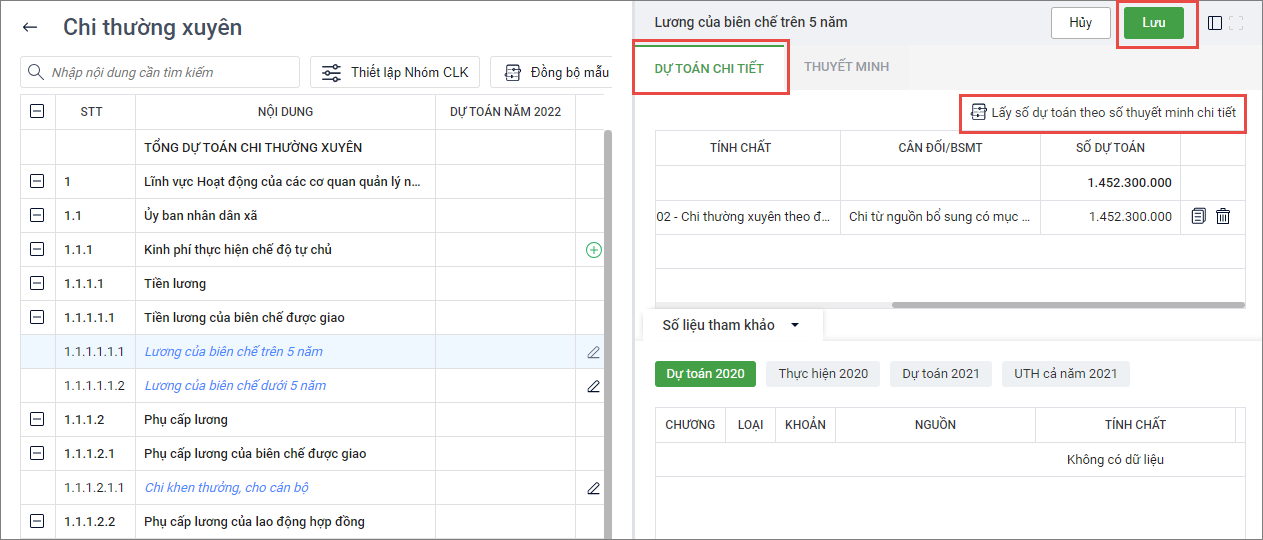The height and width of the screenshot is (540, 1263).
Task: Click the Hủy button
Action: [x=1080, y=23]
